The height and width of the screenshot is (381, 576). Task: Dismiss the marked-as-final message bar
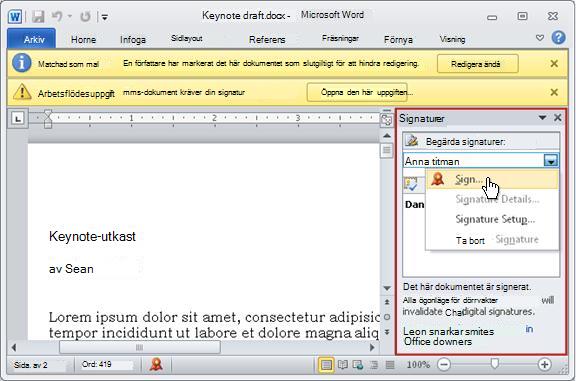point(554,64)
